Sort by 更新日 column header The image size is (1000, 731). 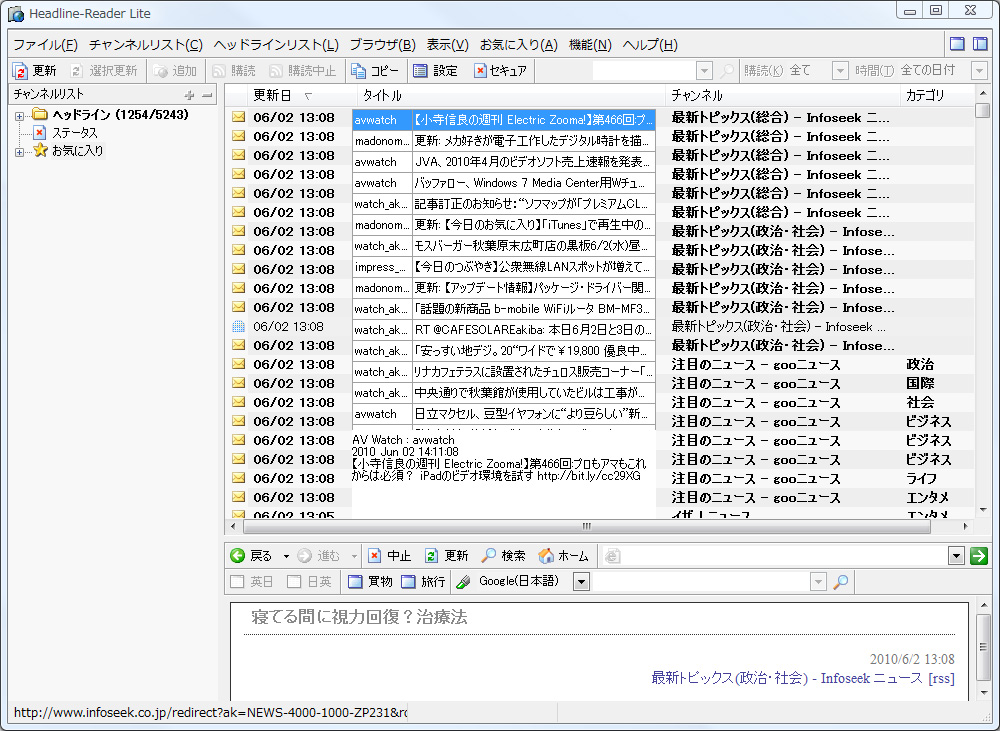click(x=302, y=96)
